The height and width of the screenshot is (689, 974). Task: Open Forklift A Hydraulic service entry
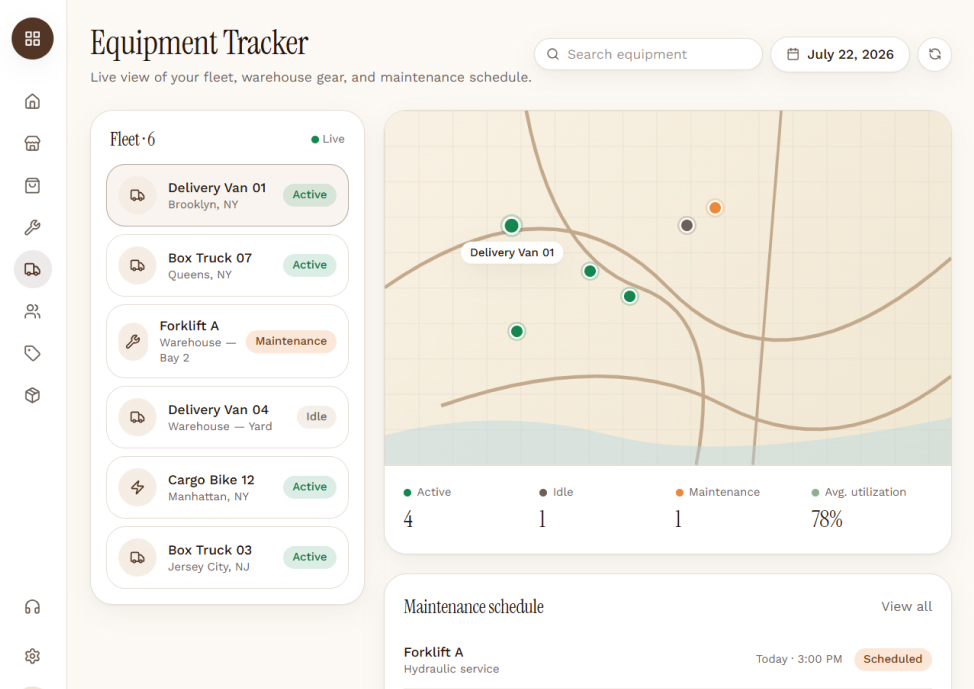[x=668, y=660]
